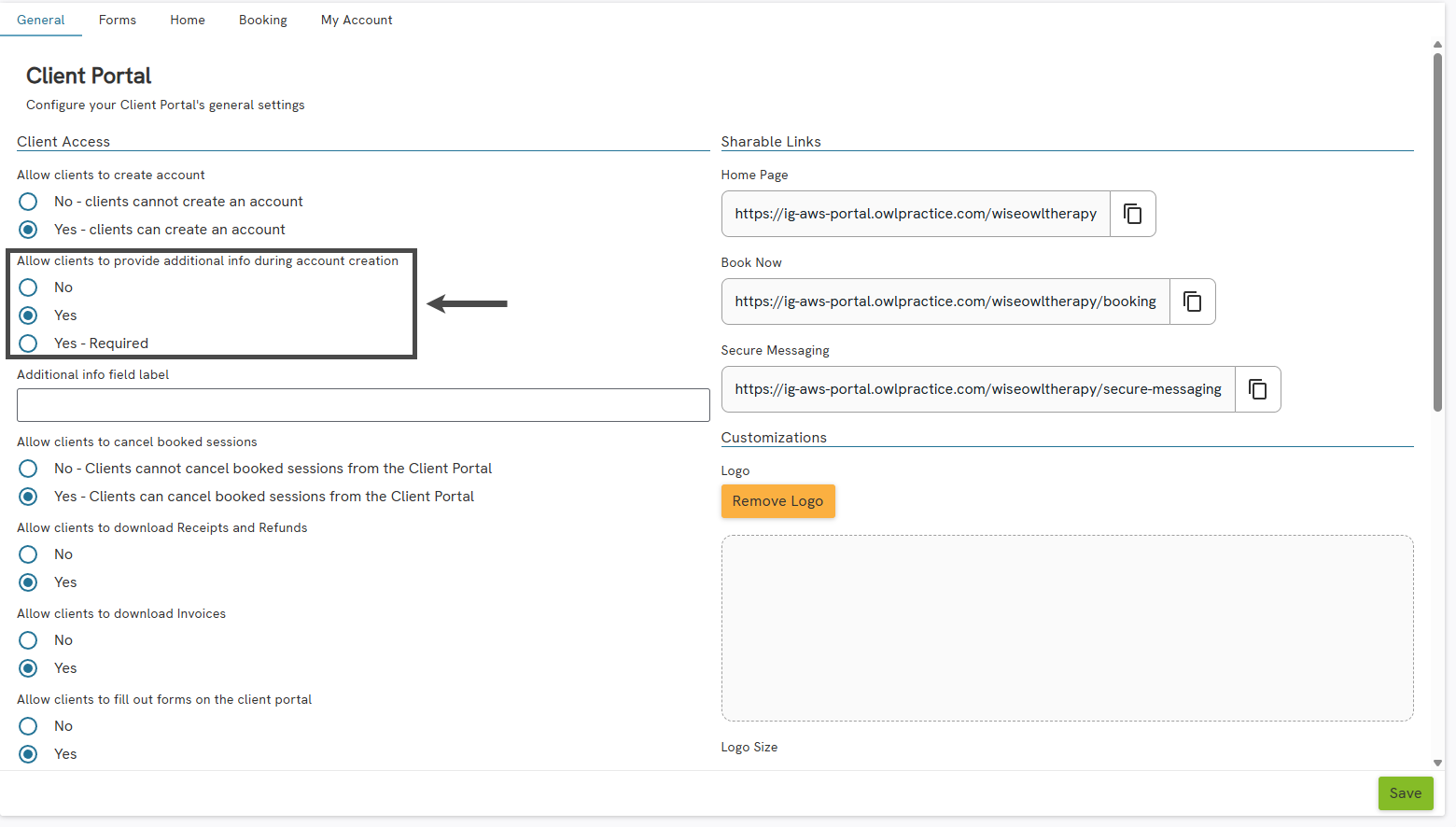The image size is (1456, 827).
Task: Click the vertical scrollbar thumb
Action: [1438, 231]
